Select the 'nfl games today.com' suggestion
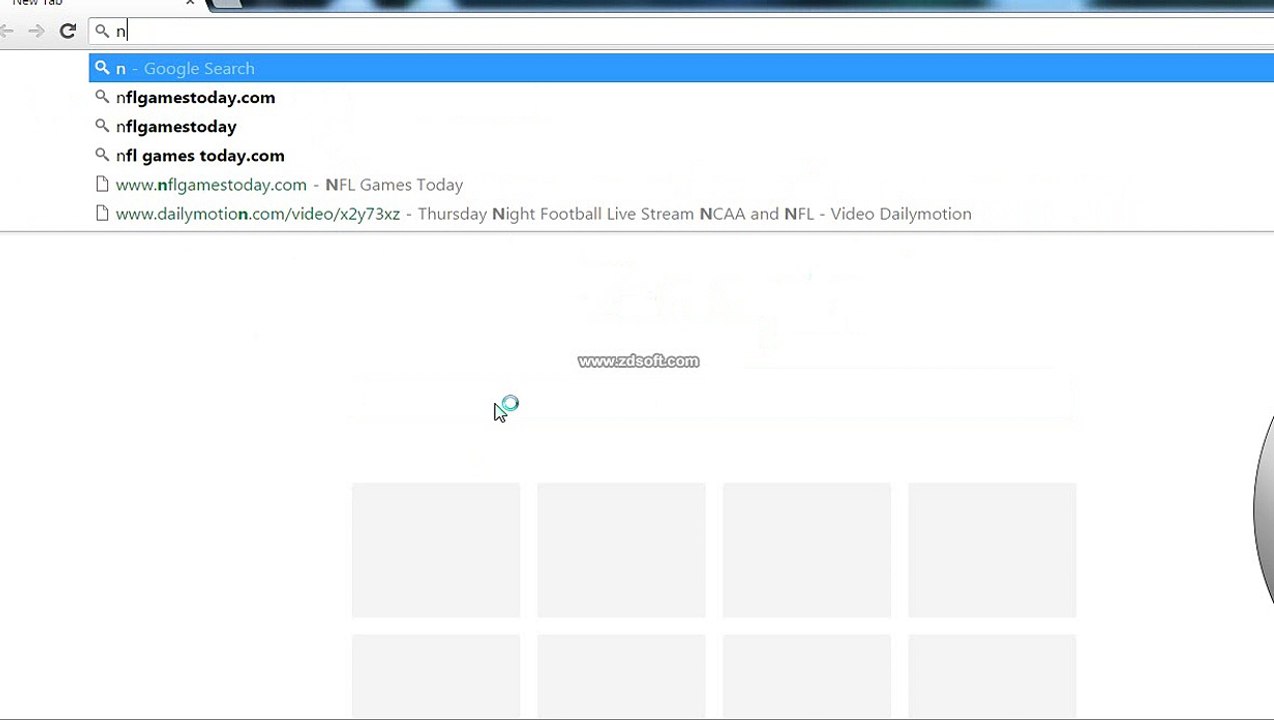The image size is (1274, 720). [x=681, y=155]
